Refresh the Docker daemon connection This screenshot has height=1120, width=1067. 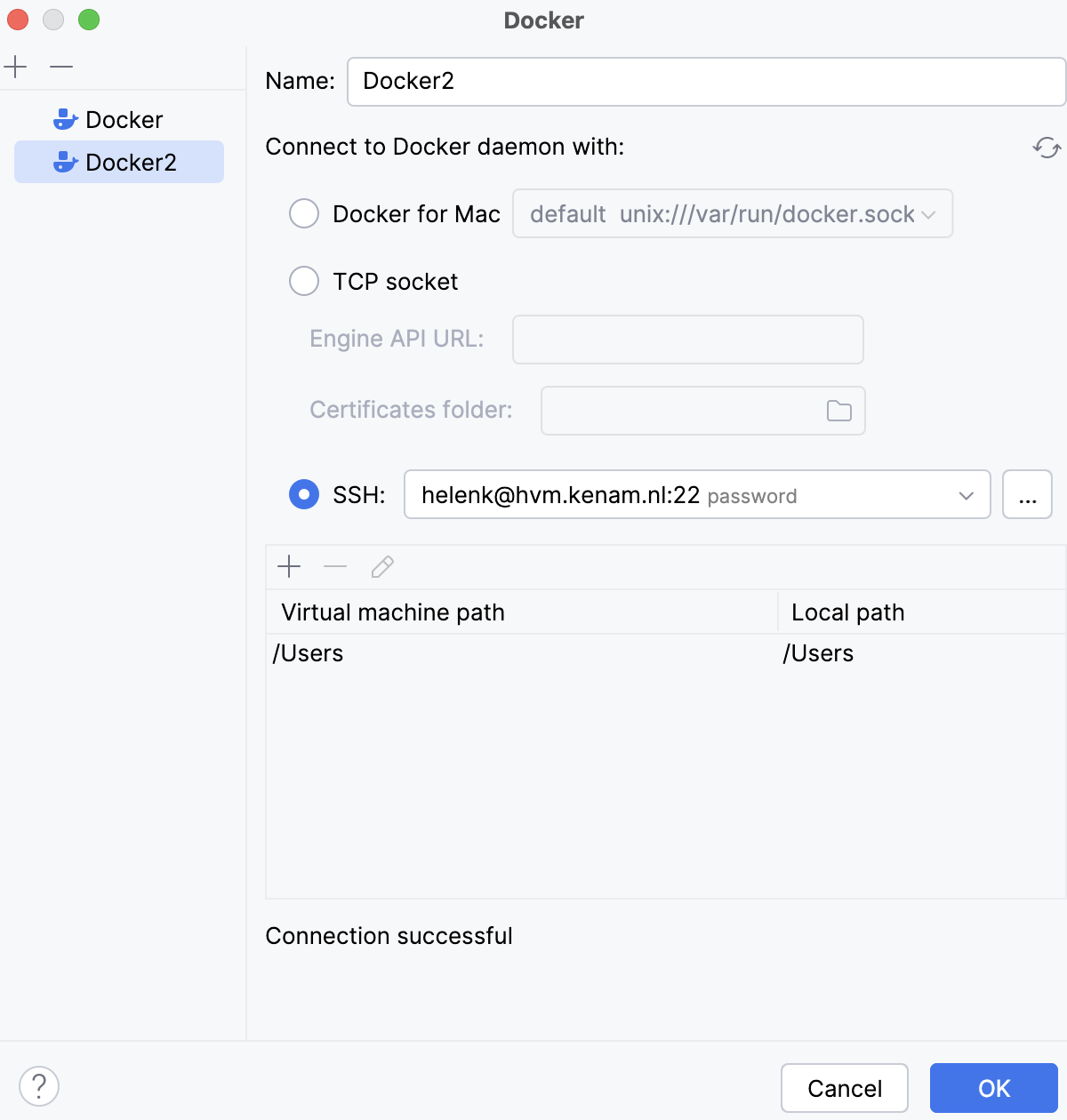[x=1046, y=148]
